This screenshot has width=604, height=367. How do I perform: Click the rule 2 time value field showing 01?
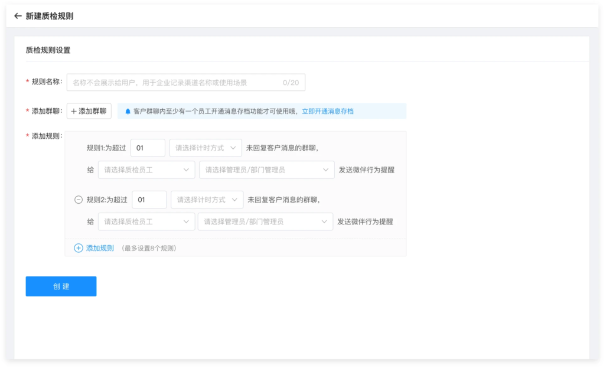(149, 199)
